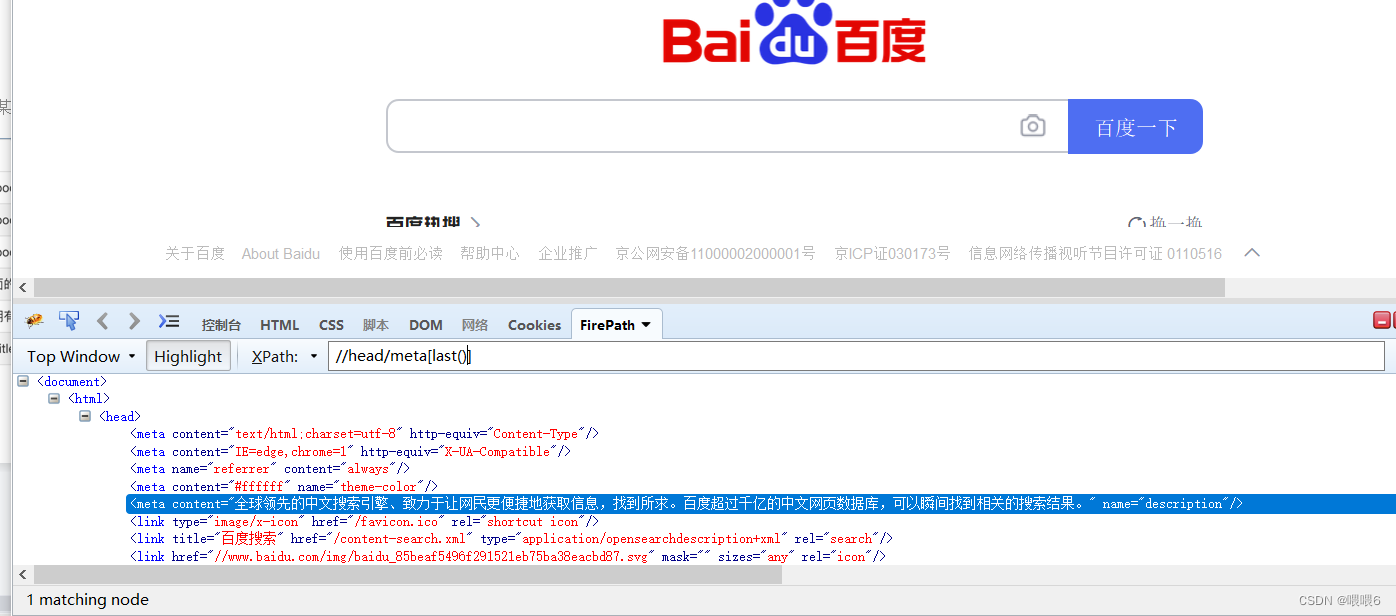Click the camera image-search icon
The image size is (1396, 616).
tap(1033, 126)
